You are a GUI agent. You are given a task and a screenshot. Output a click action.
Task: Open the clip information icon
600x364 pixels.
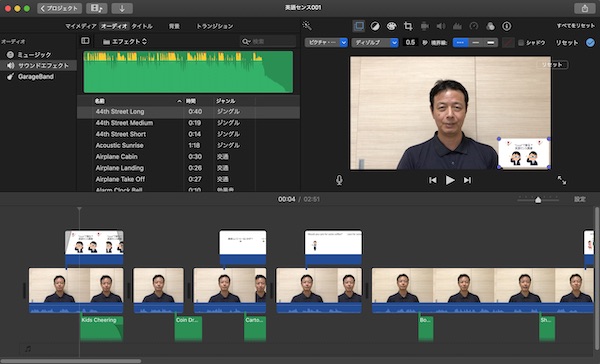(x=507, y=26)
